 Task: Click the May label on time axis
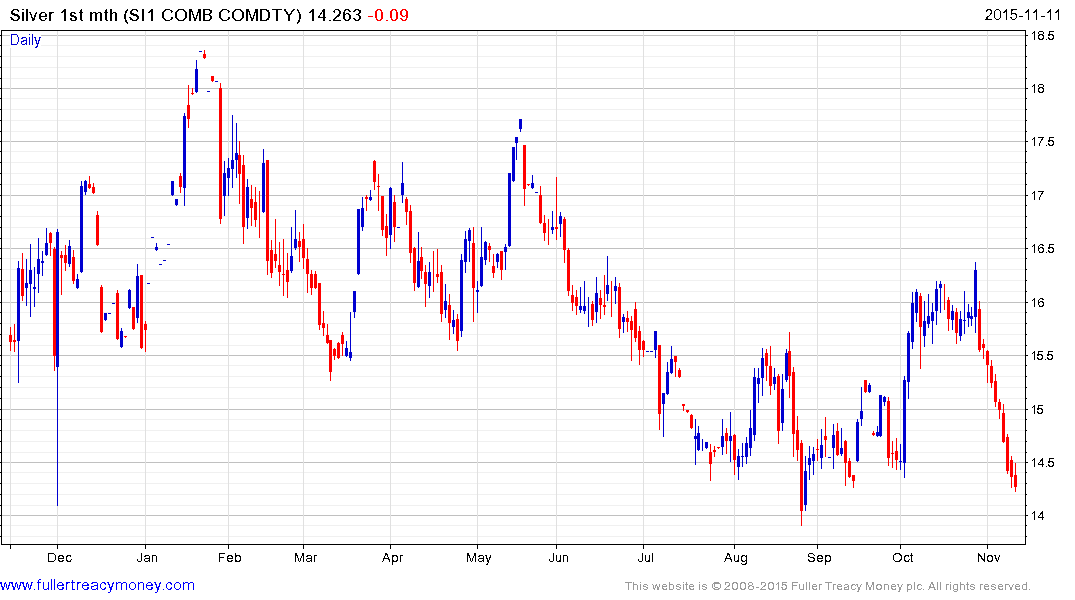[x=479, y=557]
